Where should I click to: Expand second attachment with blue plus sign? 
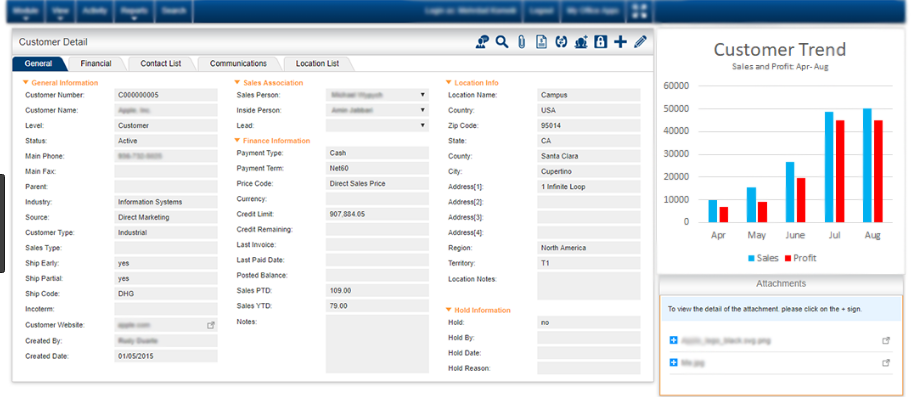[674, 363]
